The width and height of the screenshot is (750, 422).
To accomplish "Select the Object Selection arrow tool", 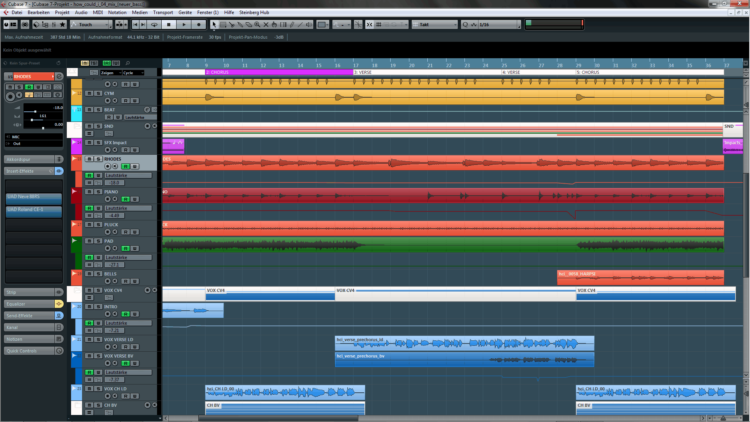I will coord(214,24).
